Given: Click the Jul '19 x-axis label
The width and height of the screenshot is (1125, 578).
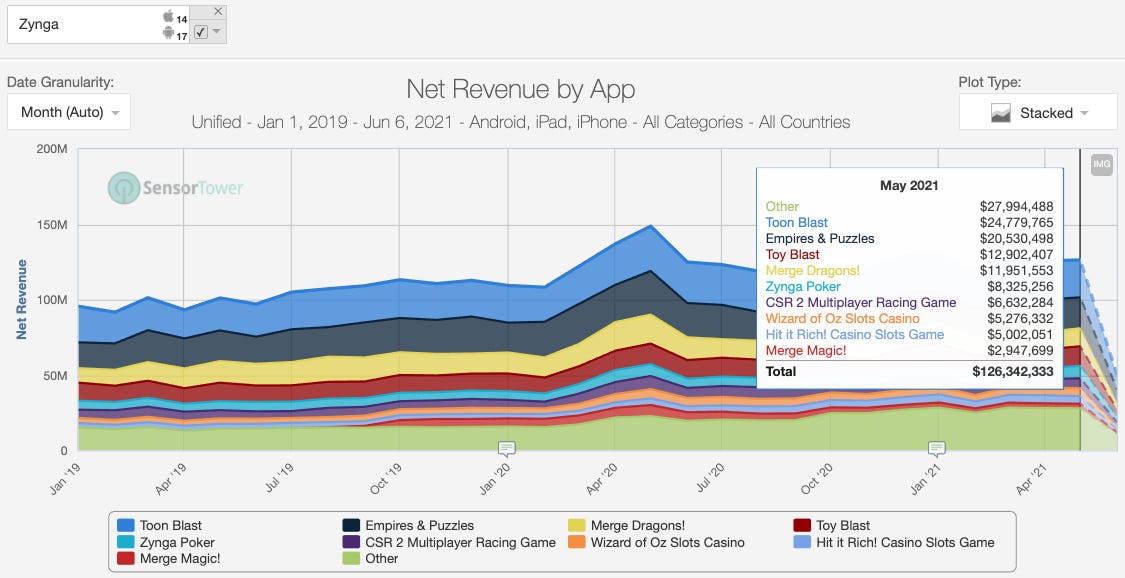Looking at the screenshot, I should point(281,478).
